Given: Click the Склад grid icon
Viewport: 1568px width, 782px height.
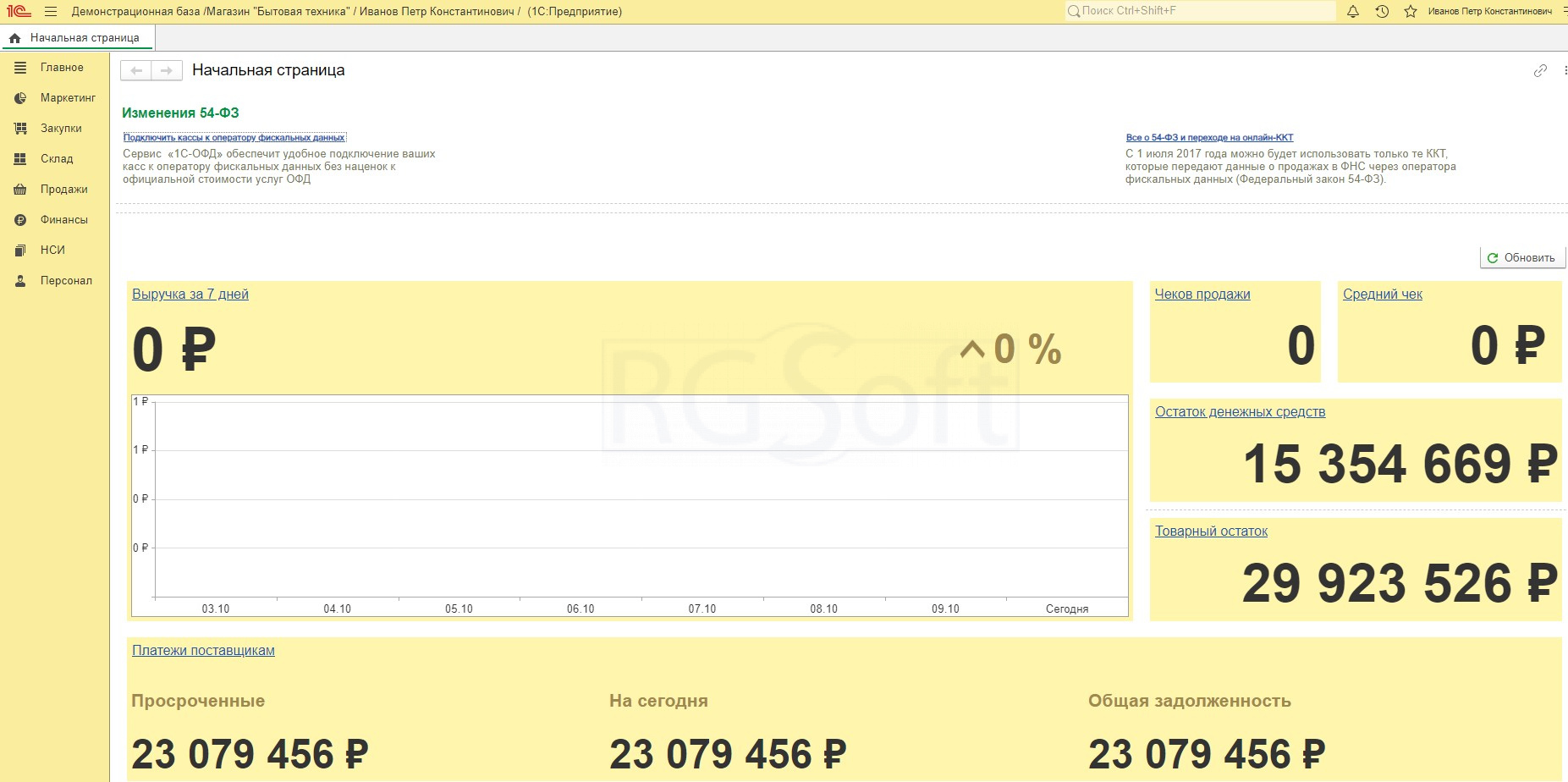Looking at the screenshot, I should click(20, 159).
